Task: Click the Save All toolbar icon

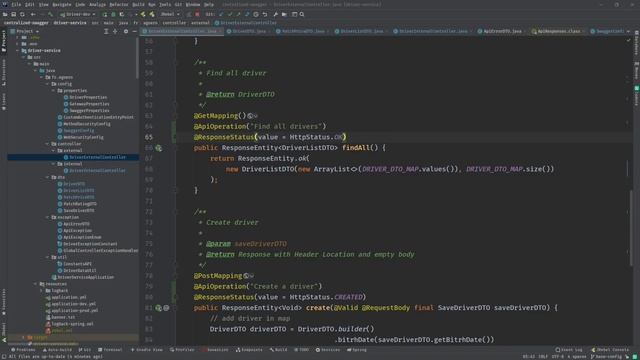Action: pos(13,14)
